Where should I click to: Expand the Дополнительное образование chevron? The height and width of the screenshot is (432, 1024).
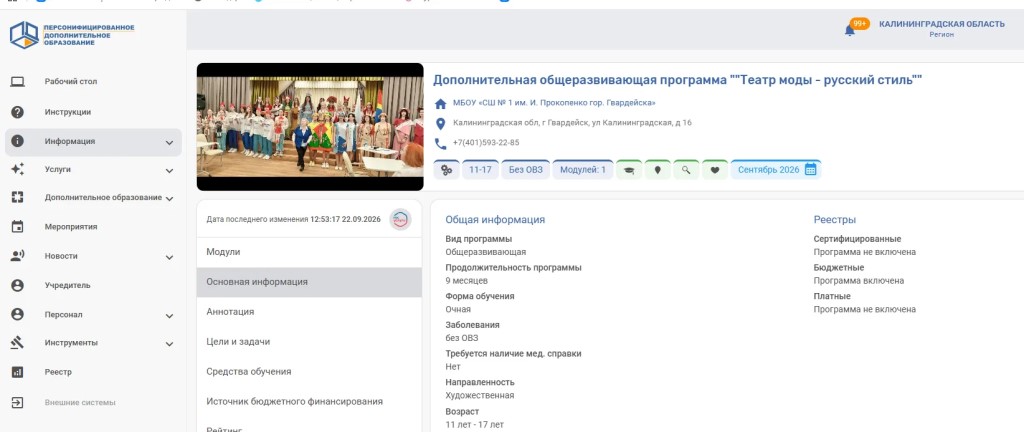(169, 198)
